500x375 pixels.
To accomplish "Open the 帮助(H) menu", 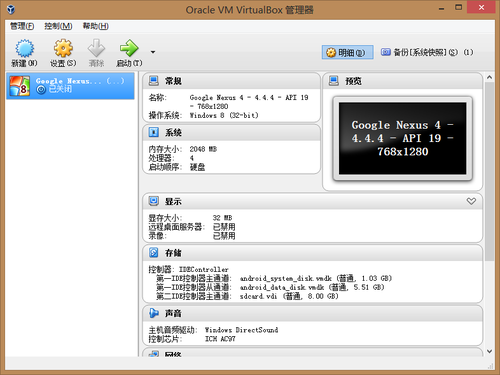I will pos(96,26).
